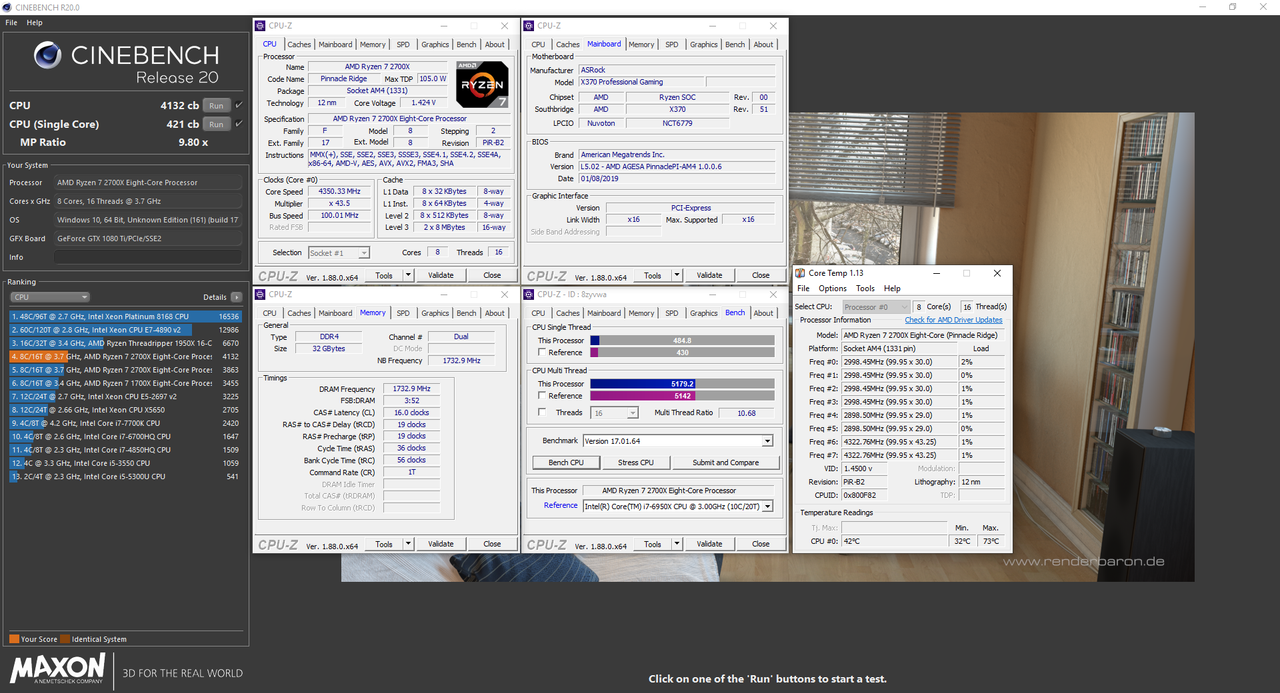Select orange ranking row Ryzen 7 2700X 4132

(126, 356)
